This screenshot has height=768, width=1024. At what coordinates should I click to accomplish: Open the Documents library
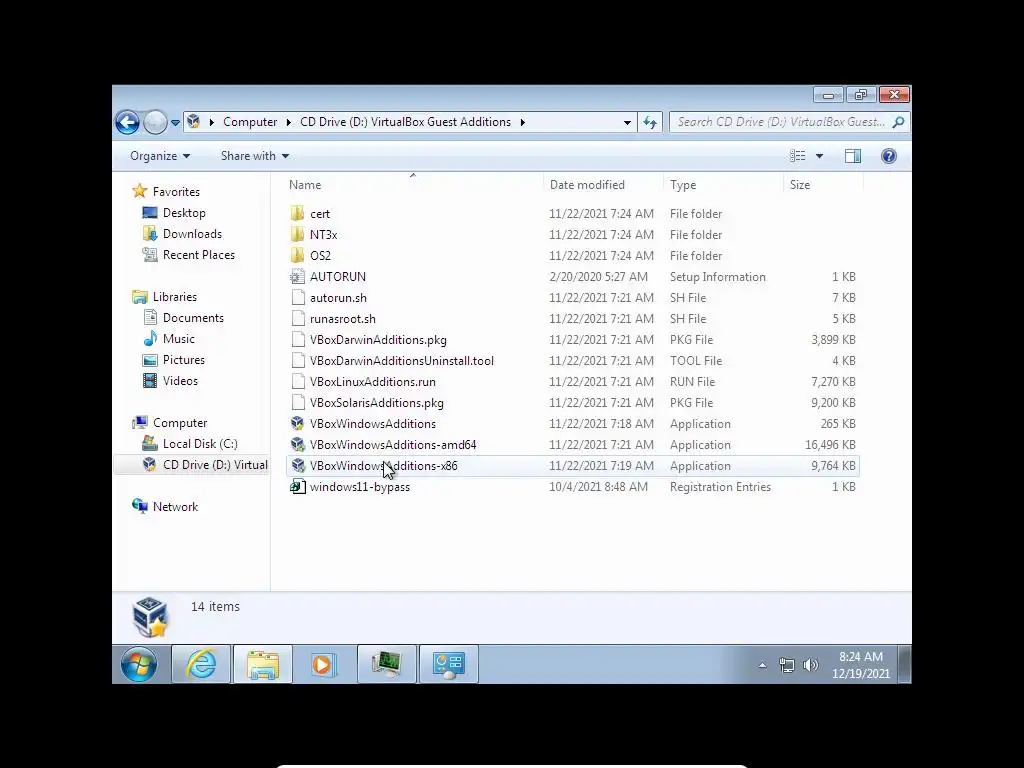(193, 318)
